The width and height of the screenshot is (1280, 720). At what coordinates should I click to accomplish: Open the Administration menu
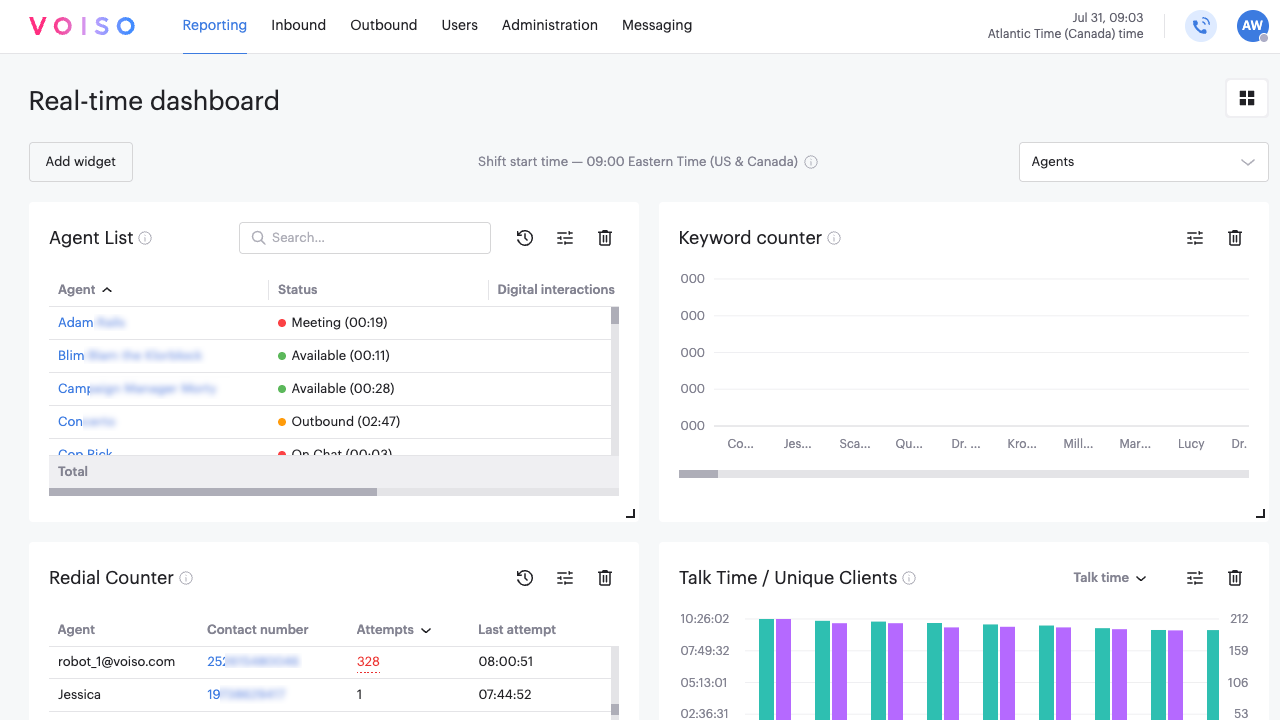(x=549, y=25)
